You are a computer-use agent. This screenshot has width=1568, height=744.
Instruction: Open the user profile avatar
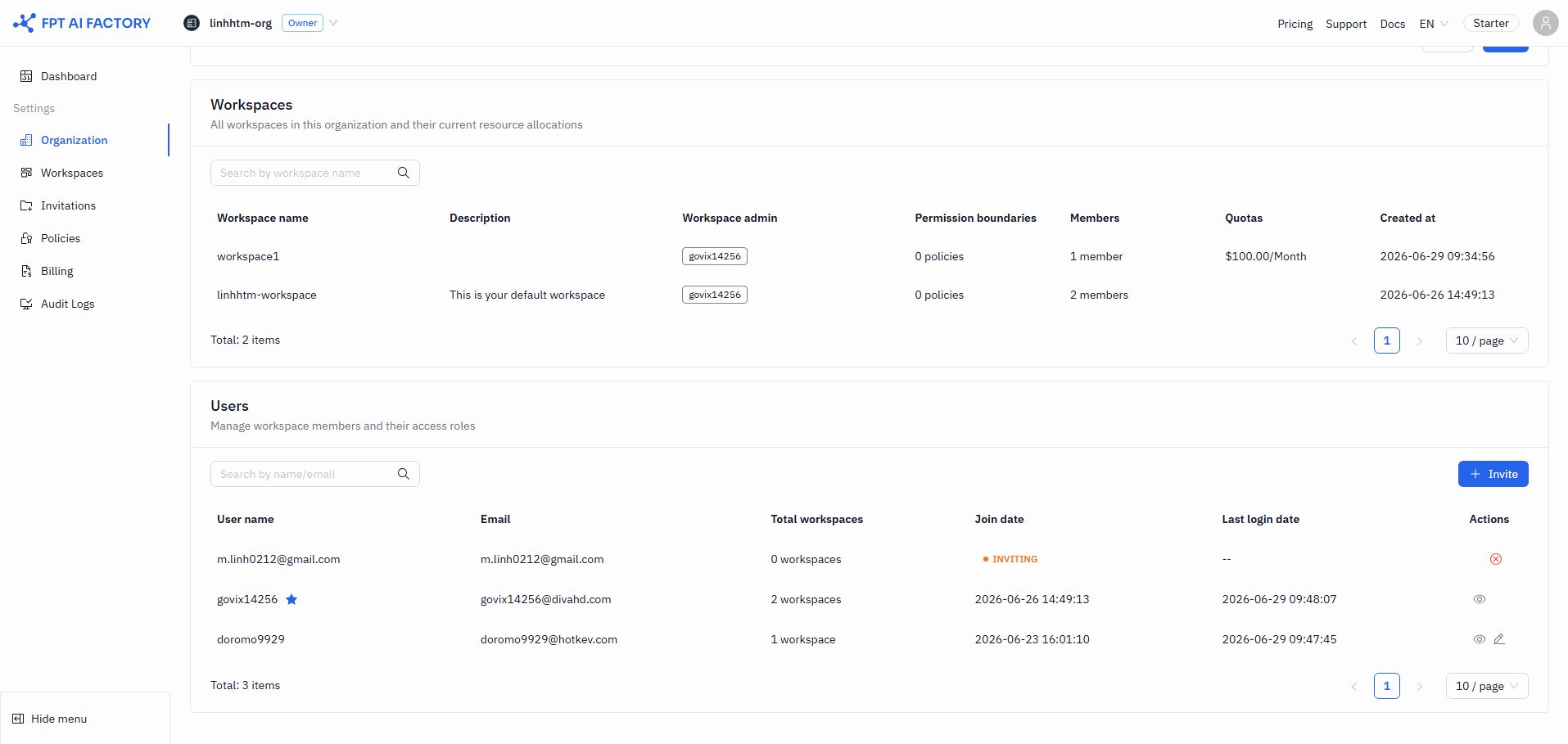(x=1545, y=23)
